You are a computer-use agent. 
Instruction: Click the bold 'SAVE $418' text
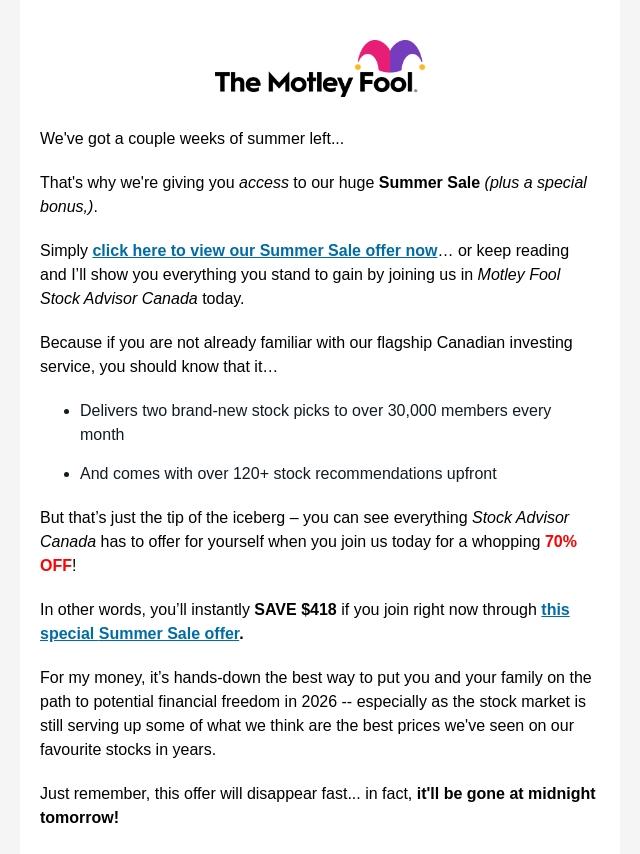click(295, 609)
